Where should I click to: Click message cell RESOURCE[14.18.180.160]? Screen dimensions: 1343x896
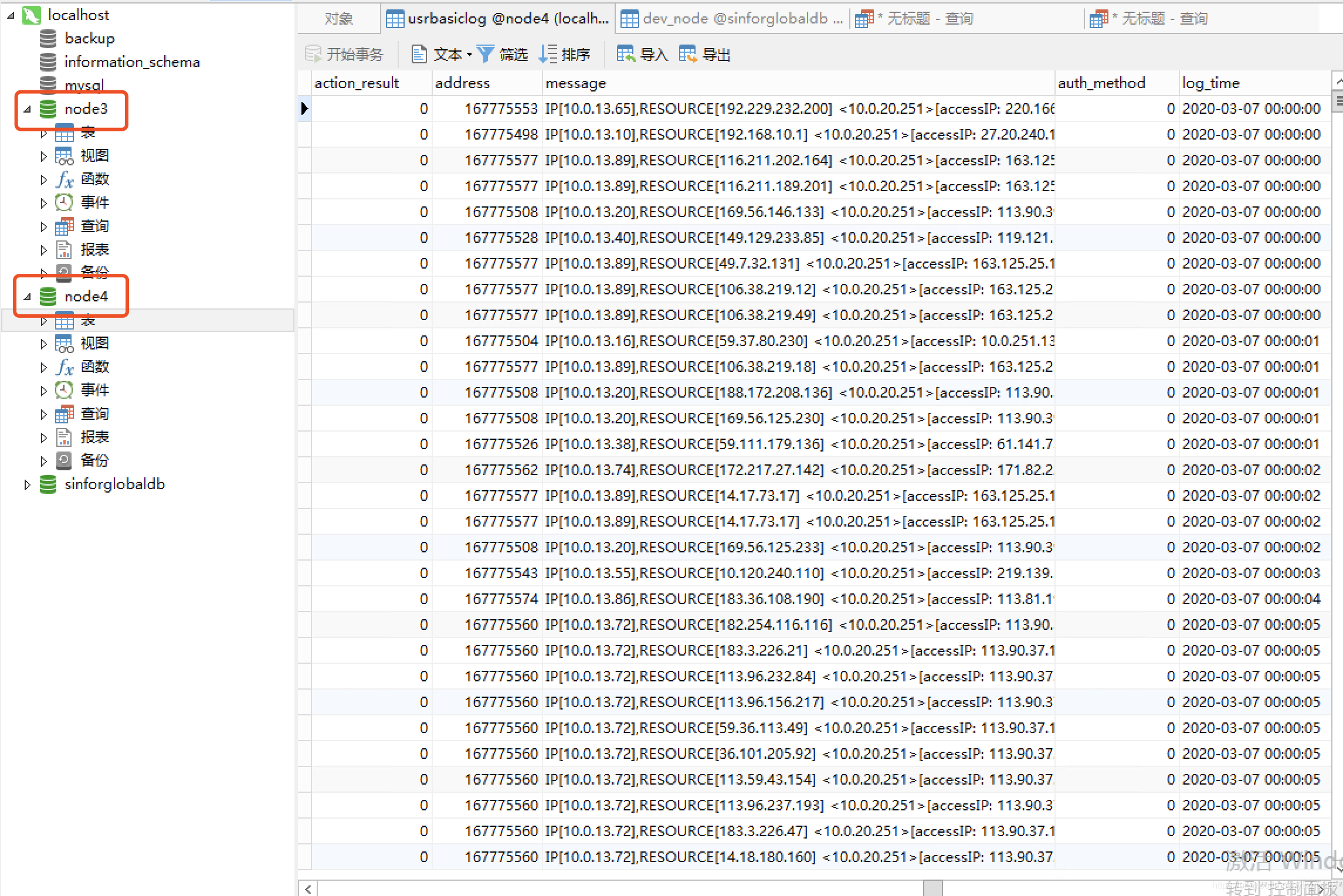pos(798,857)
